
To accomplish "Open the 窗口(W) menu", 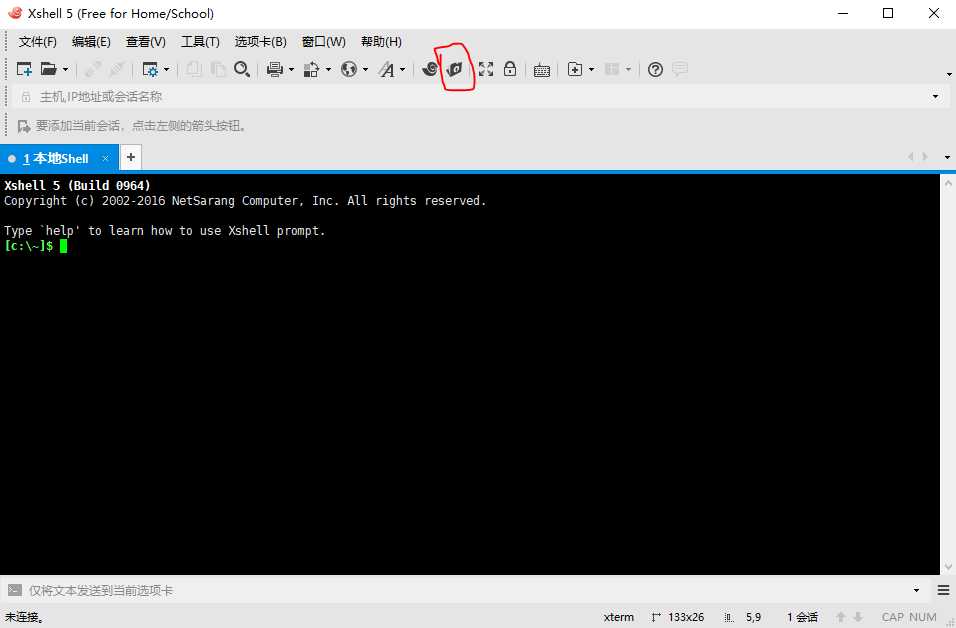I will (324, 41).
